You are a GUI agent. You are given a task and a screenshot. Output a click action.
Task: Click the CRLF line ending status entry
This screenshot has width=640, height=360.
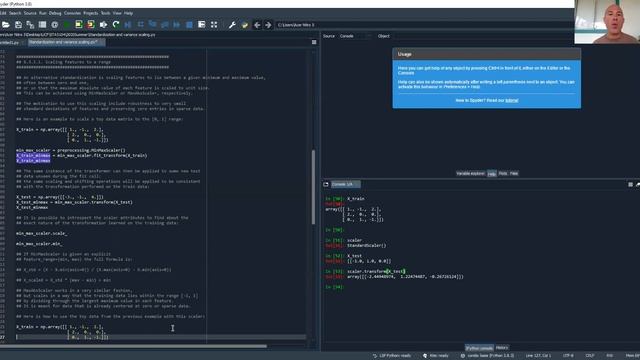pyautogui.click(x=590, y=356)
